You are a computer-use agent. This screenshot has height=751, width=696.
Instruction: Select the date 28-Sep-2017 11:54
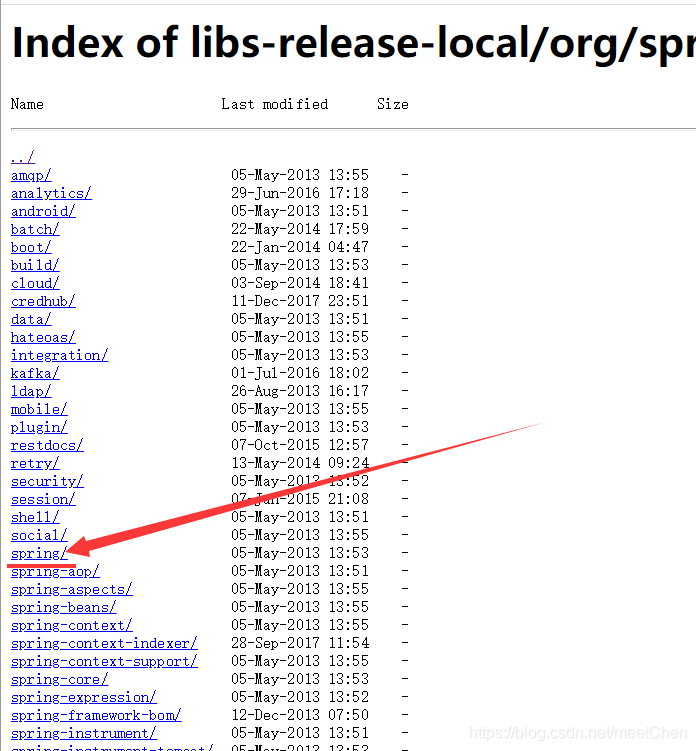click(x=300, y=643)
